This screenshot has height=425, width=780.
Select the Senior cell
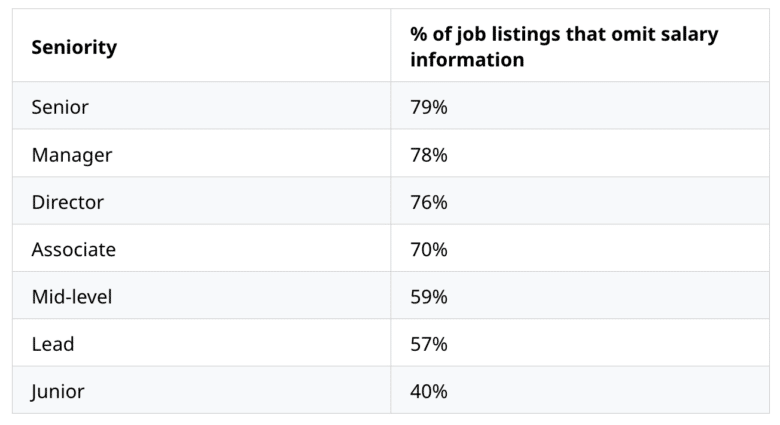point(60,107)
